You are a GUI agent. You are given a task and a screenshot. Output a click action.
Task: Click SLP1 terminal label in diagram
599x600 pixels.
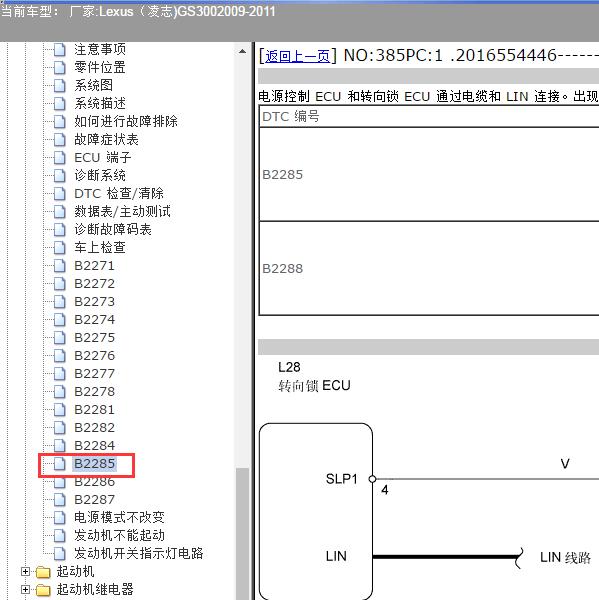coord(341,479)
